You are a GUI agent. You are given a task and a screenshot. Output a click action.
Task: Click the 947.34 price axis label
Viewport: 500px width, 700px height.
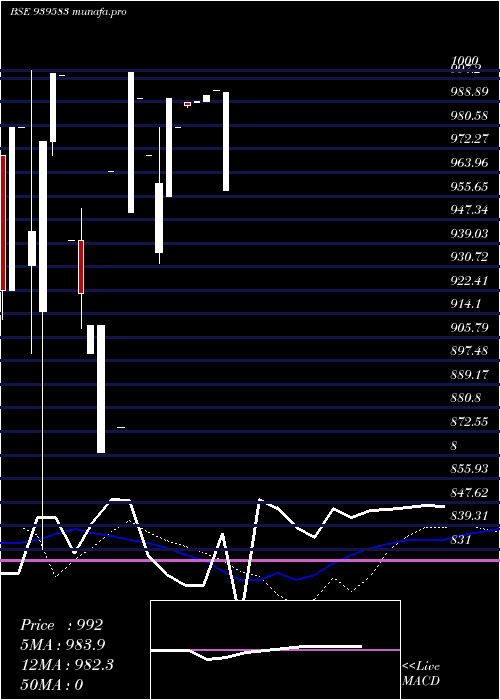click(469, 210)
